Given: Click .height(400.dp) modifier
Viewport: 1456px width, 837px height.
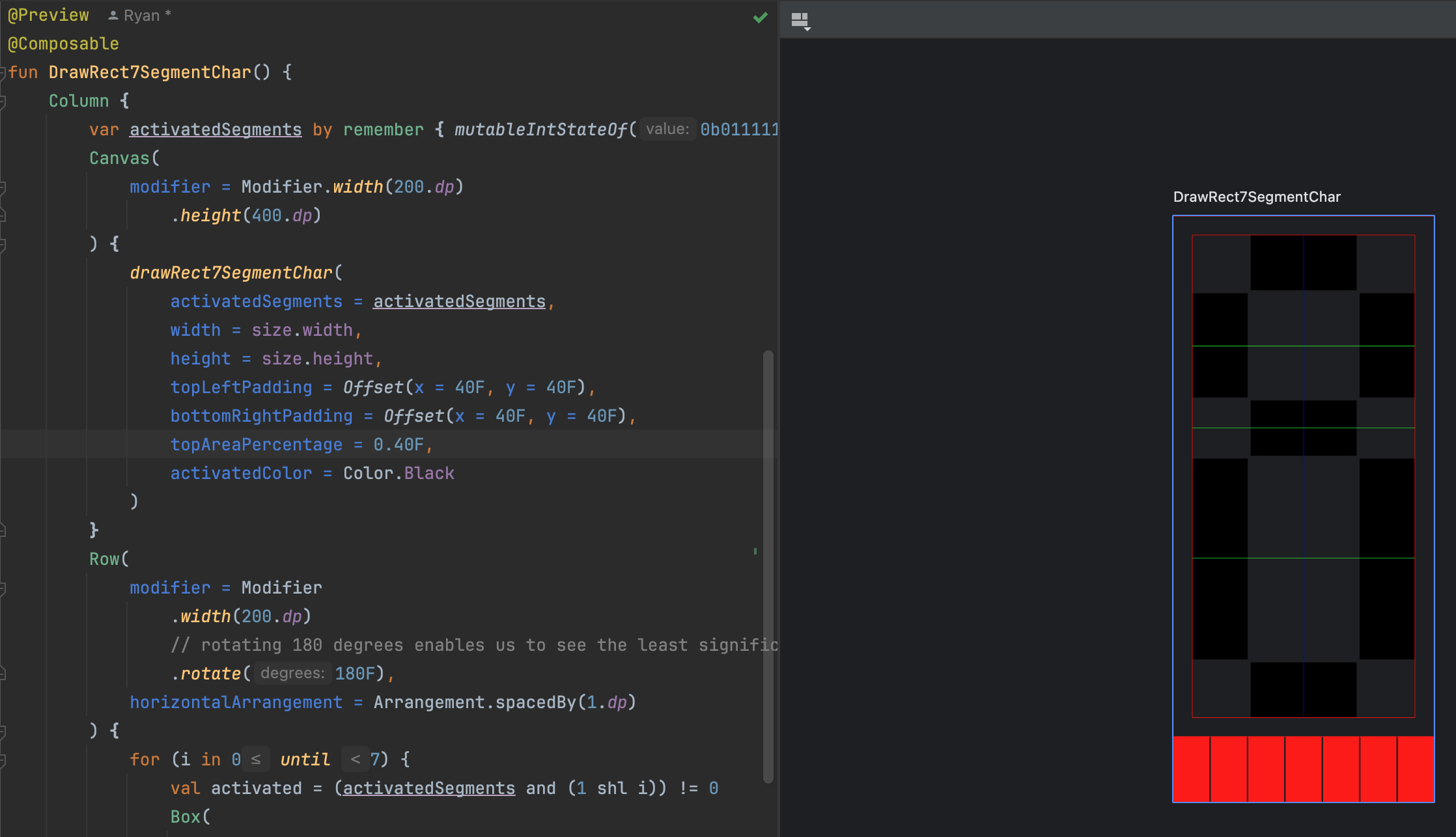Looking at the screenshot, I should click(x=246, y=215).
